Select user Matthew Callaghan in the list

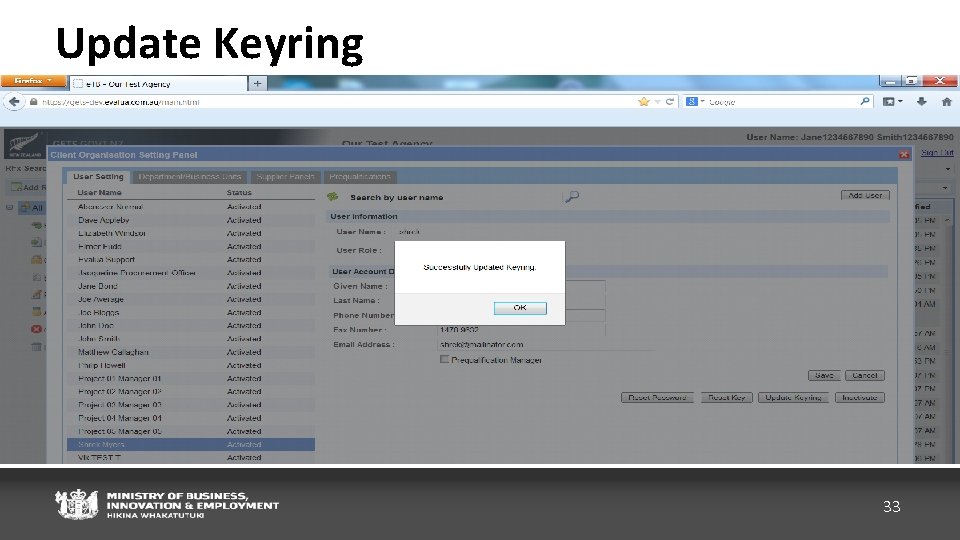point(190,352)
